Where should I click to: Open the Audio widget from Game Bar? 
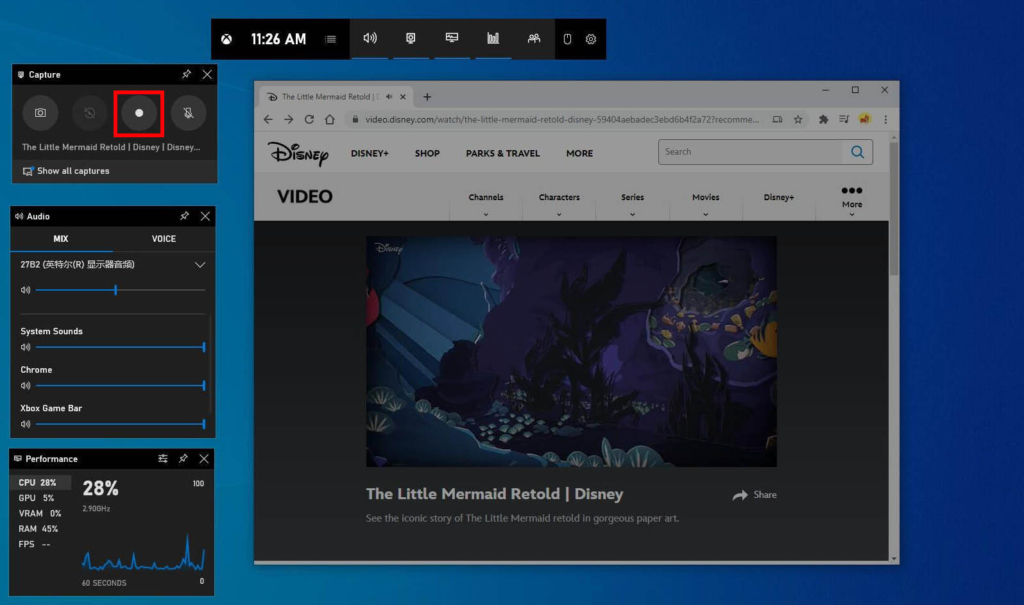pos(370,39)
